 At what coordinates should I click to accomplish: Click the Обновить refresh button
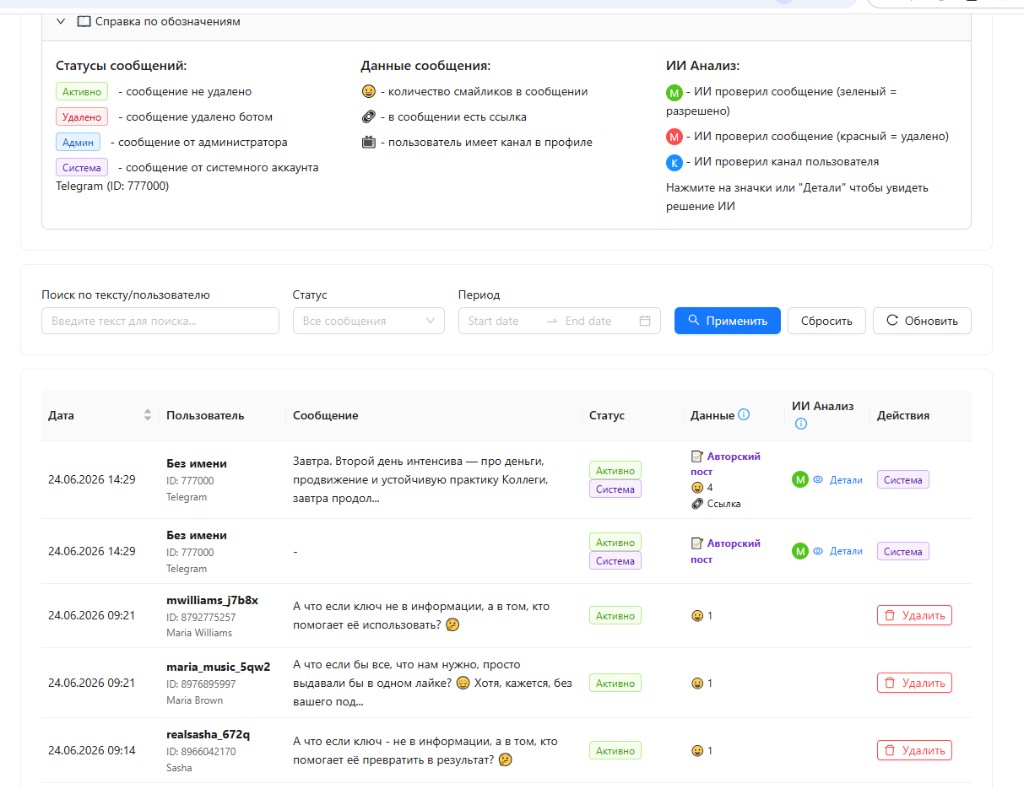click(x=922, y=321)
